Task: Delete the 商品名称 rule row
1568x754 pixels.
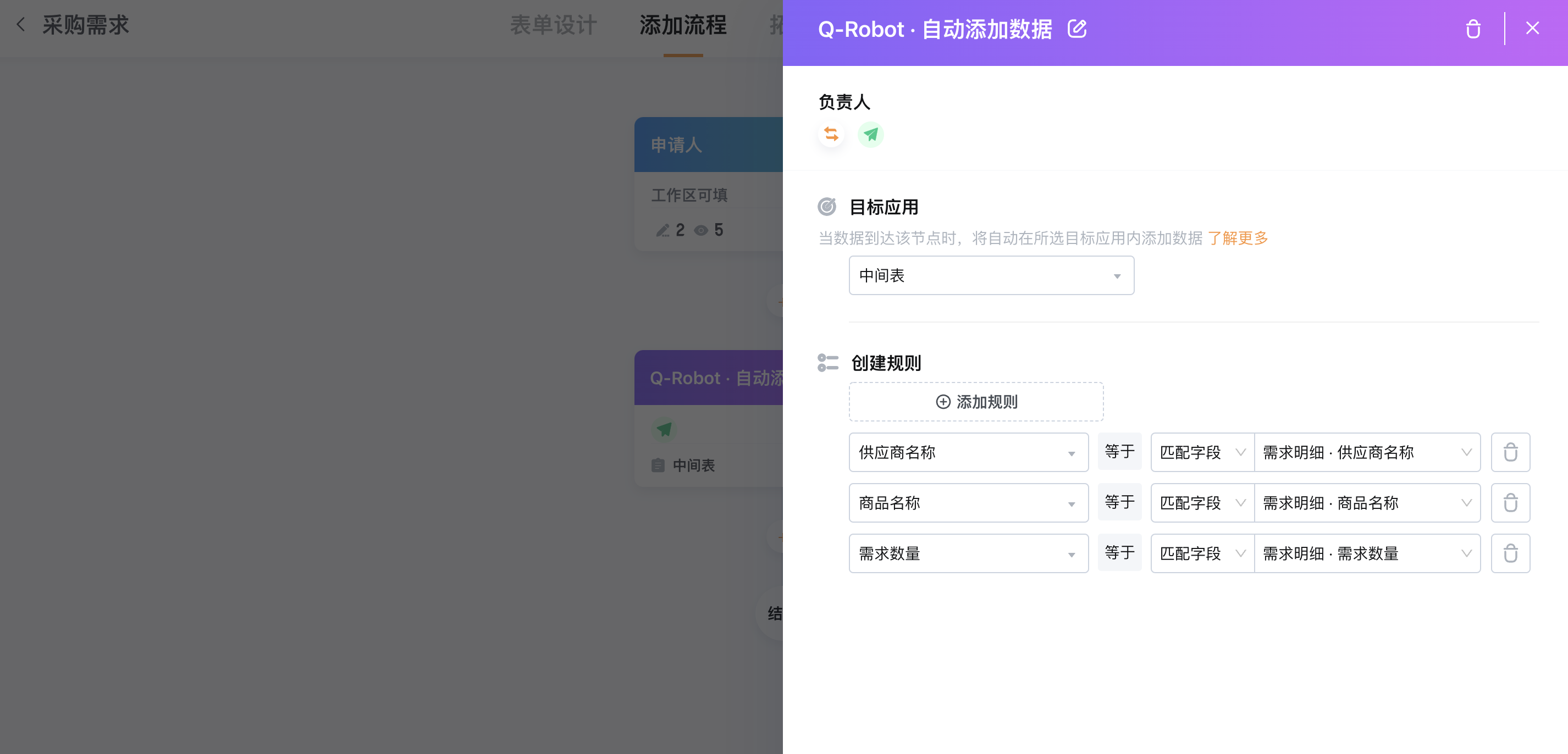Action: (x=1510, y=503)
